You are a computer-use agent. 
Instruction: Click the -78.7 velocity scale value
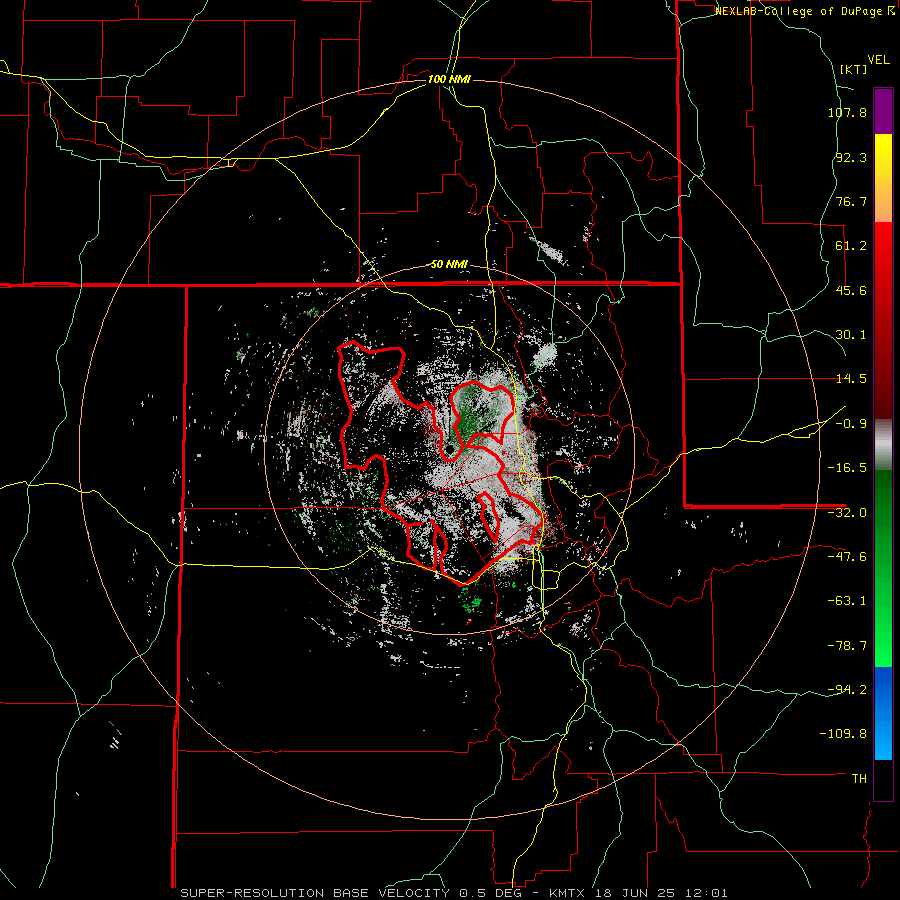click(847, 646)
